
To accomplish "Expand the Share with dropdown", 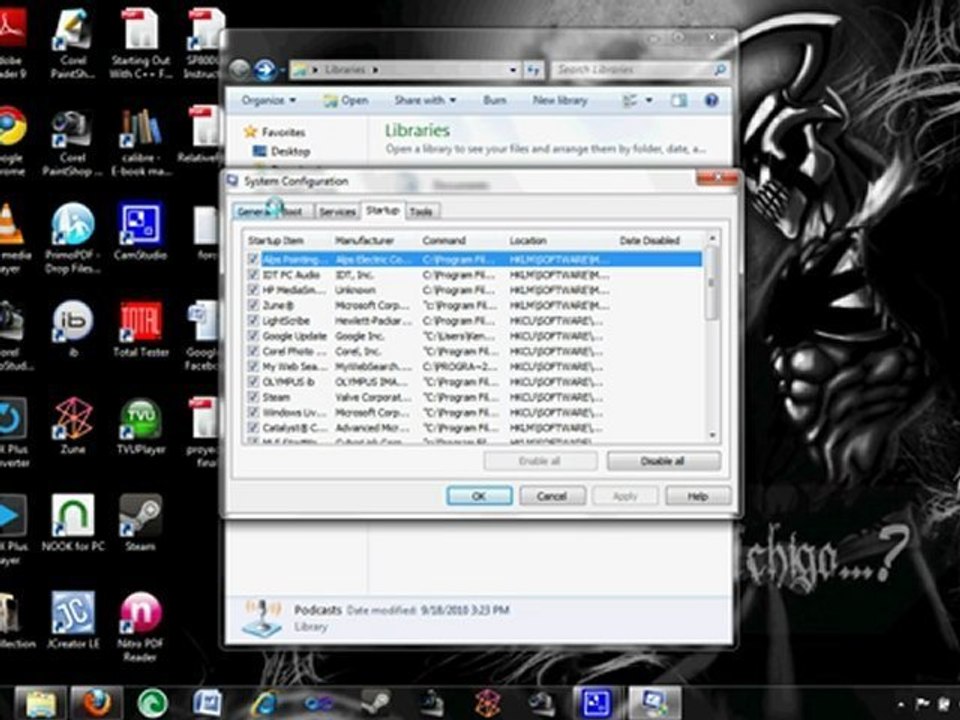I will coord(425,100).
